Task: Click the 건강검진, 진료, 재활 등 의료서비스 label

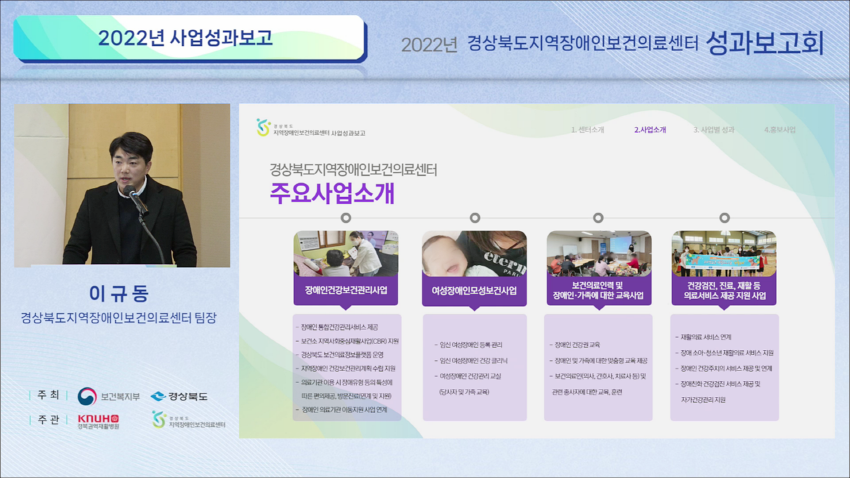Action: [724, 290]
